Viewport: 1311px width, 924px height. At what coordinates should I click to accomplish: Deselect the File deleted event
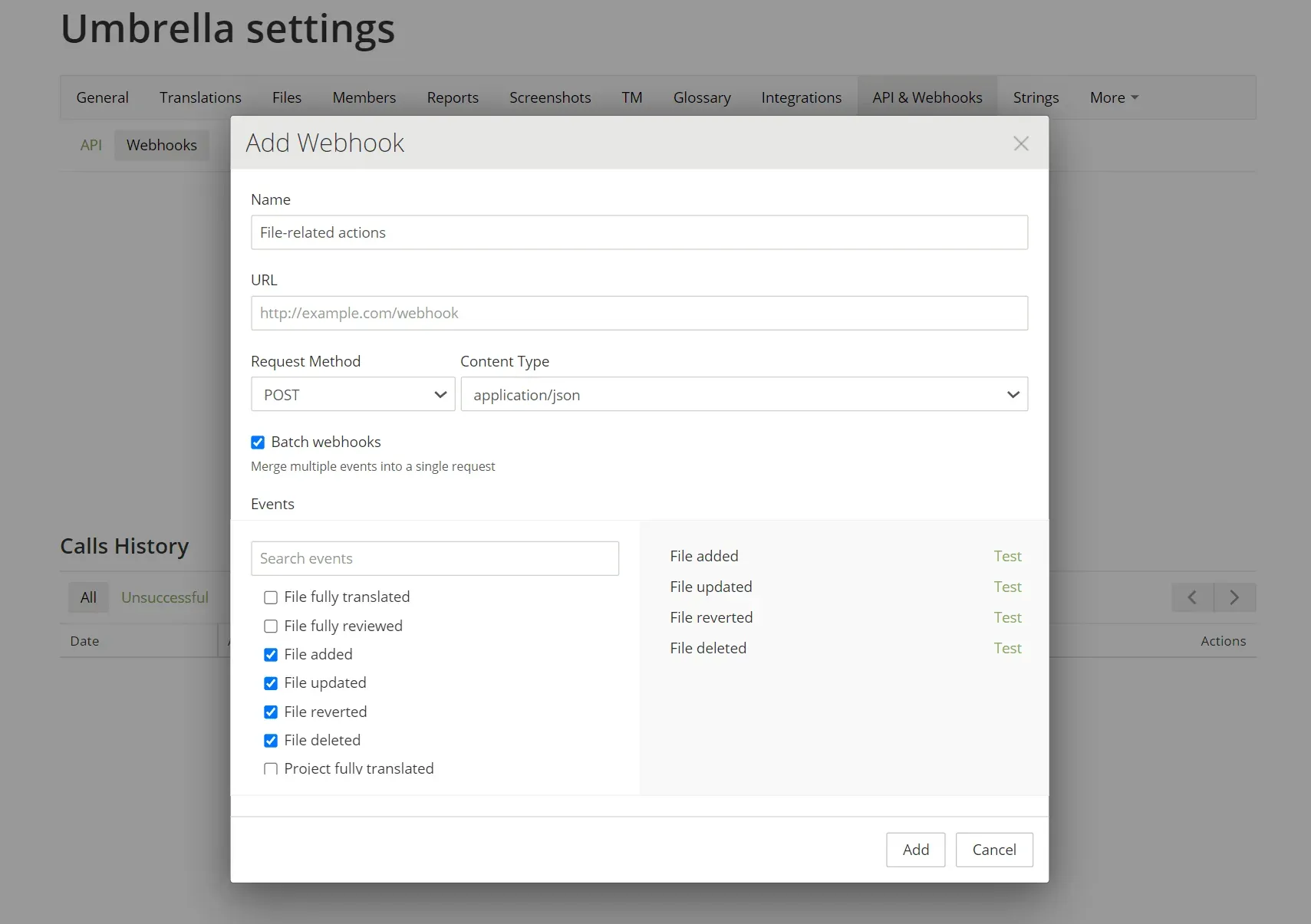tap(271, 741)
